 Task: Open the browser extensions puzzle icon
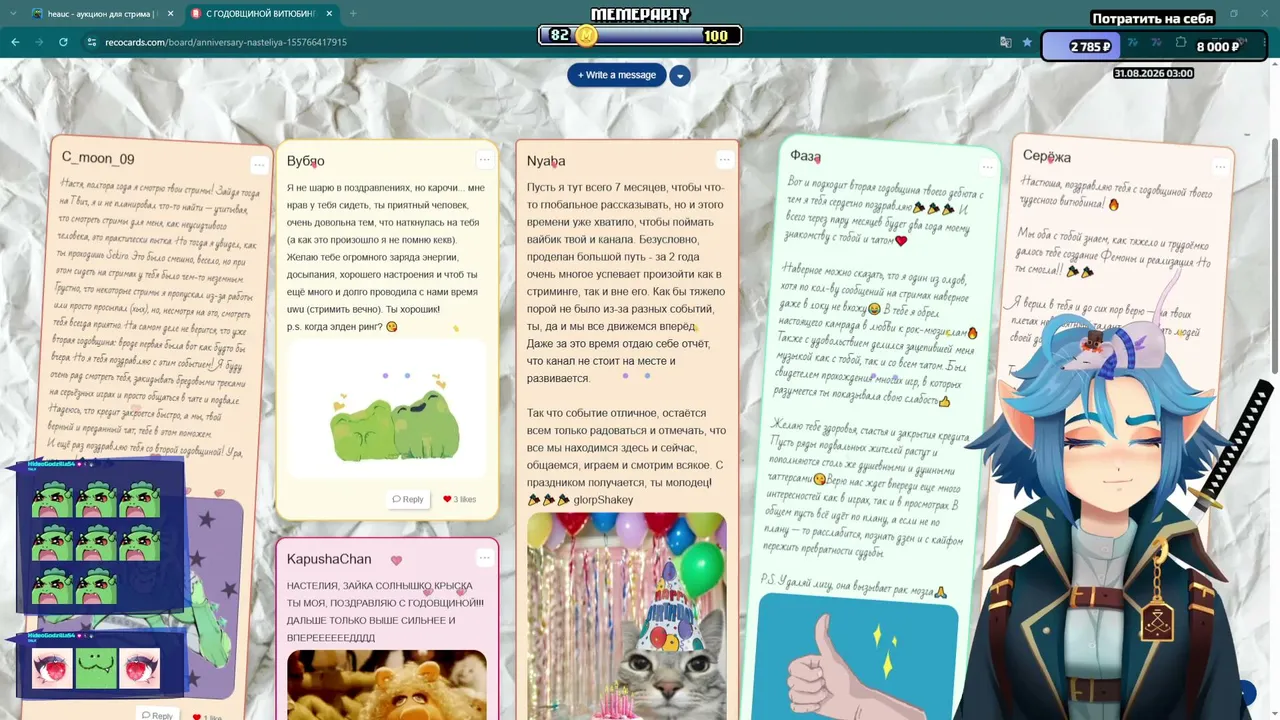tap(1181, 43)
